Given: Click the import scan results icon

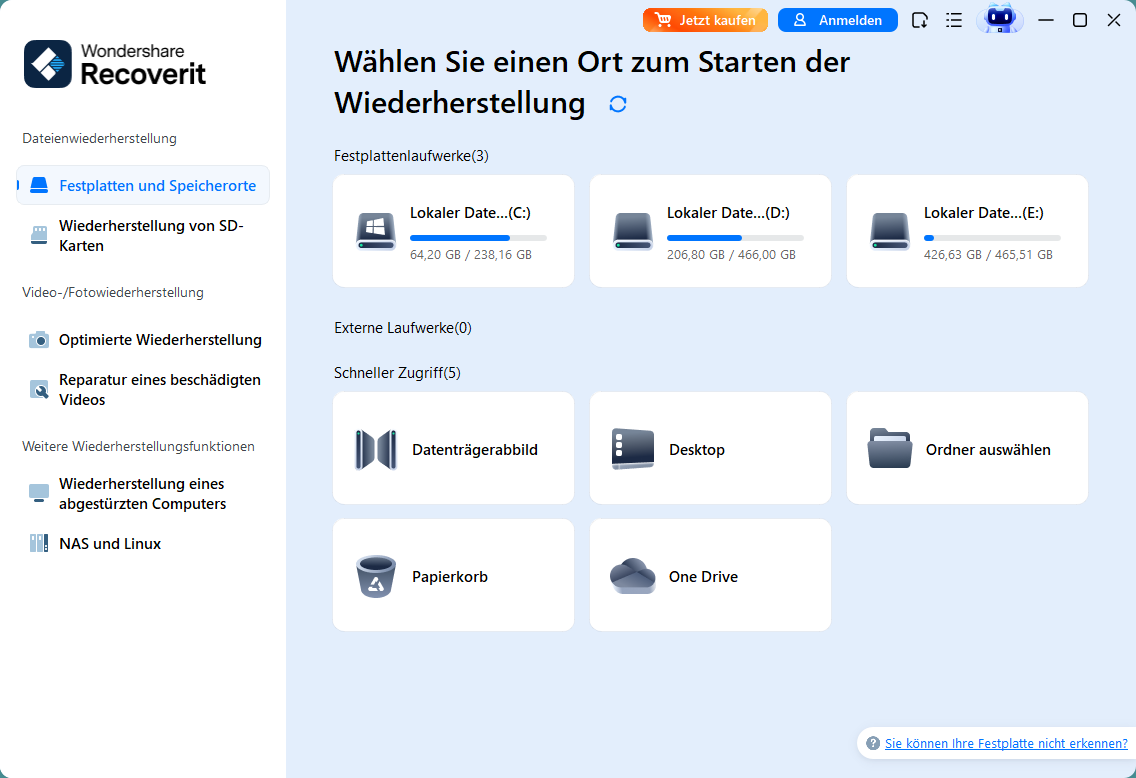Looking at the screenshot, I should (x=919, y=20).
